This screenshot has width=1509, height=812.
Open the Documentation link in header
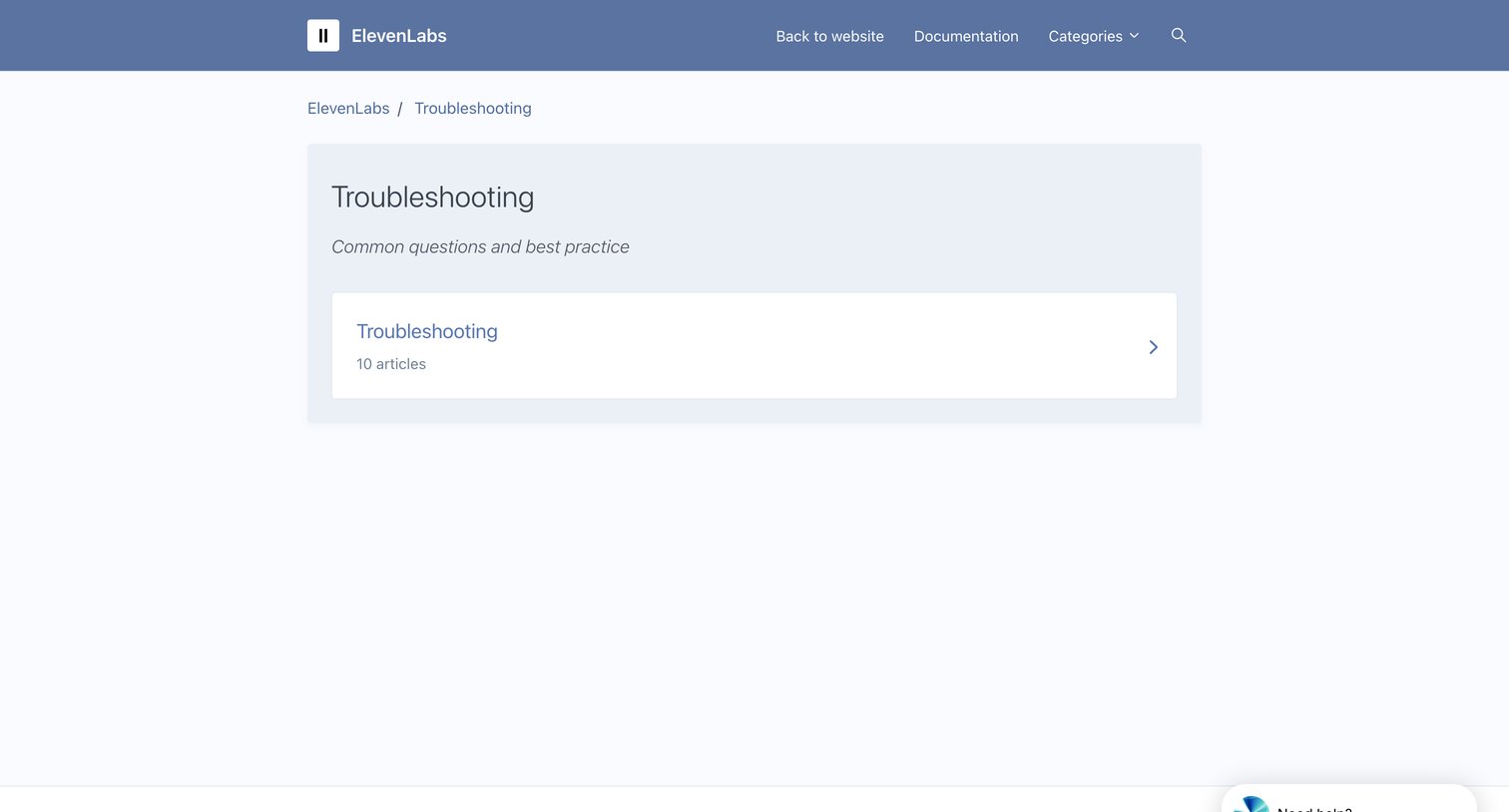coord(966,36)
